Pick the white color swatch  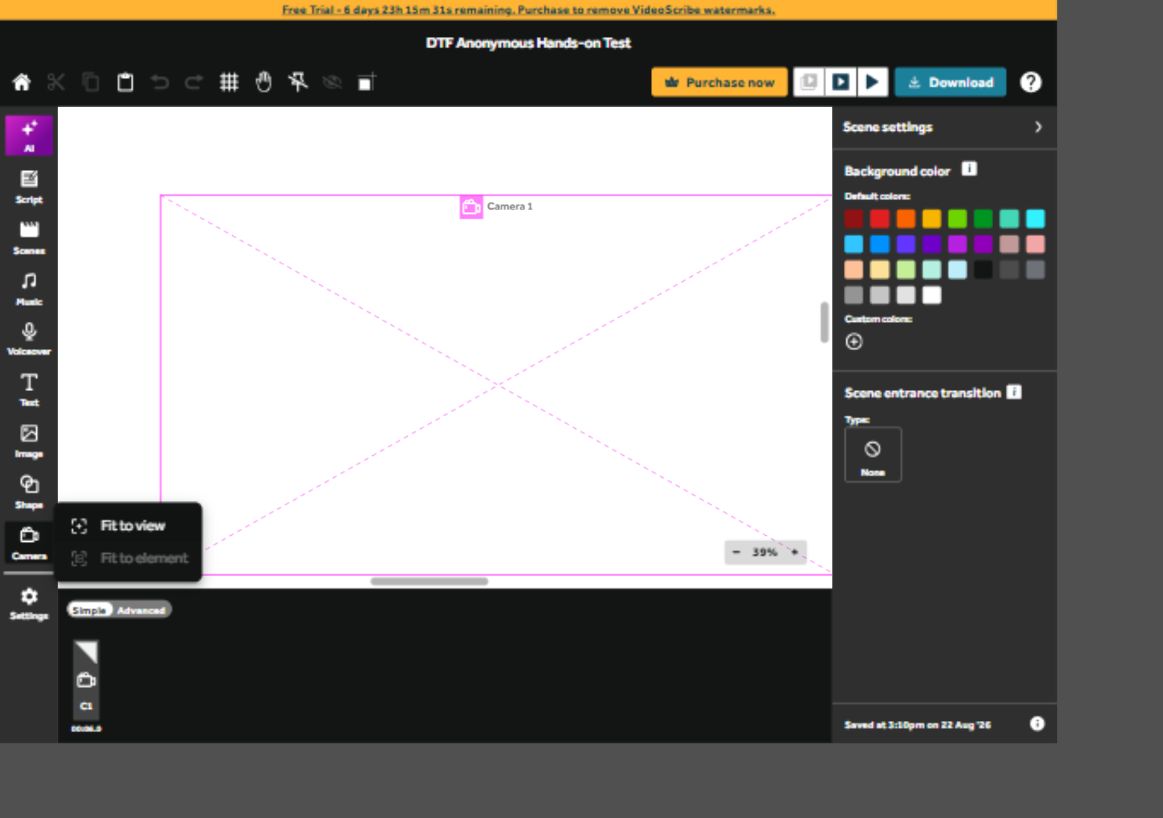[932, 295]
